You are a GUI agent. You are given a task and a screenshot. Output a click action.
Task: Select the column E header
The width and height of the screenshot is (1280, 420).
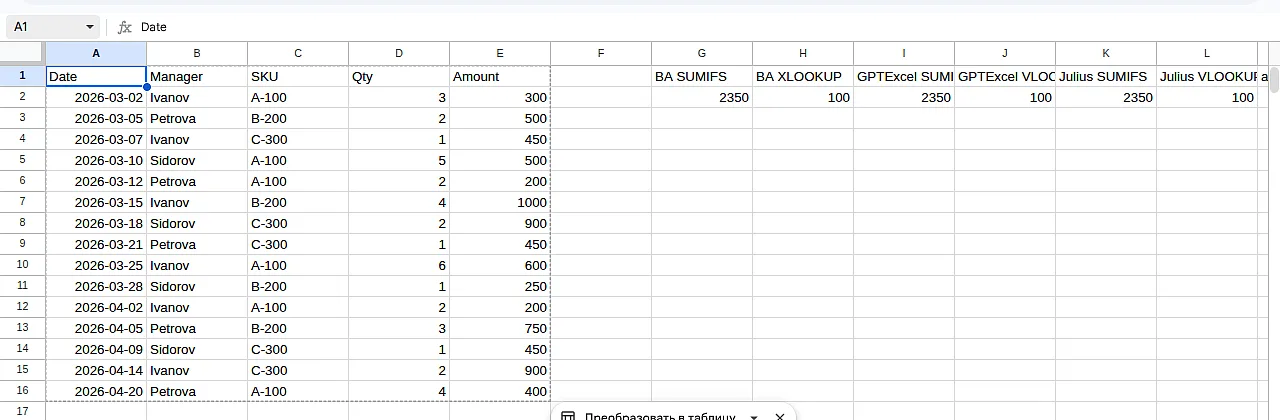pos(500,53)
